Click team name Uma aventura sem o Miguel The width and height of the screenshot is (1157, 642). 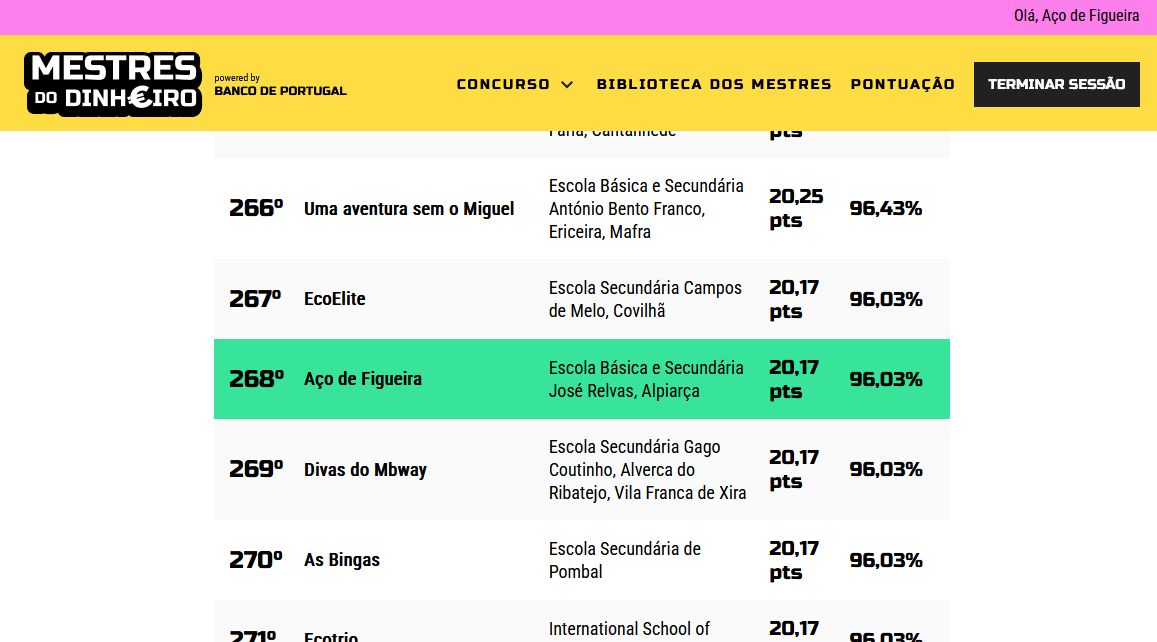[409, 209]
